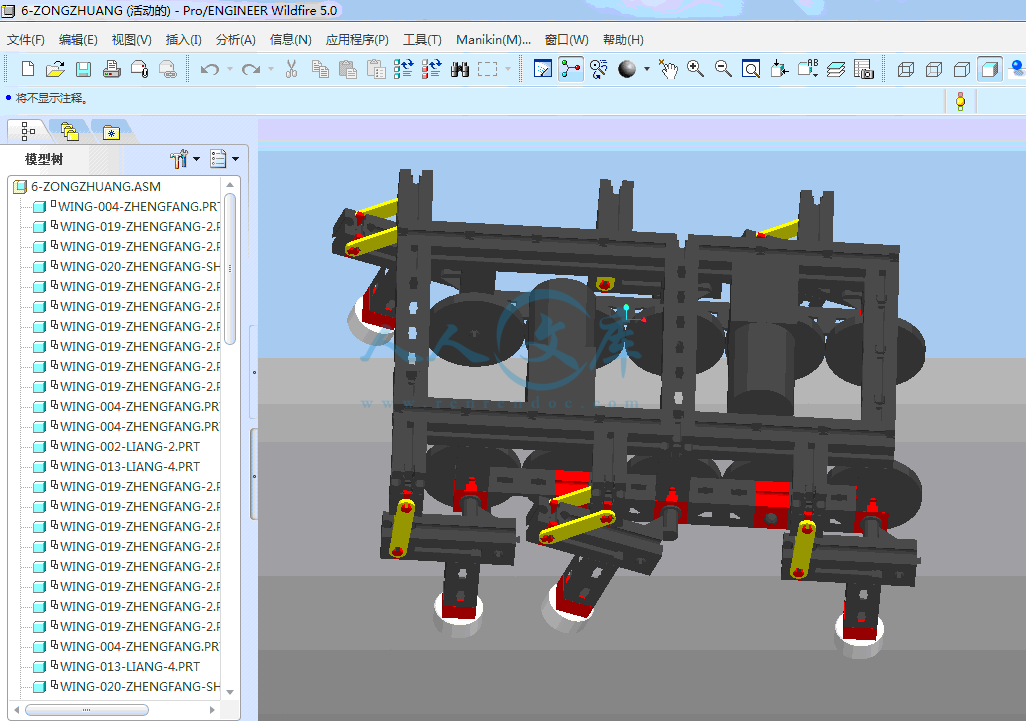Open the Regeneration Manager
This screenshot has height=721, width=1026.
(x=431, y=69)
